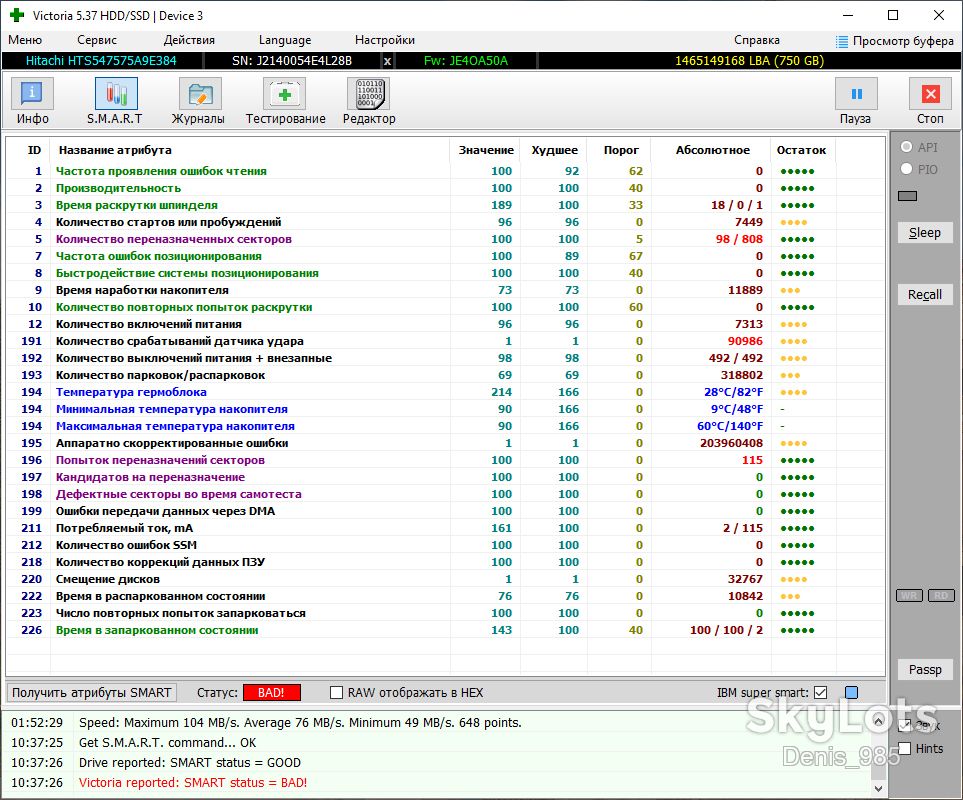963x800 pixels.
Task: Open the Сервис menu
Action: pyautogui.click(x=96, y=40)
